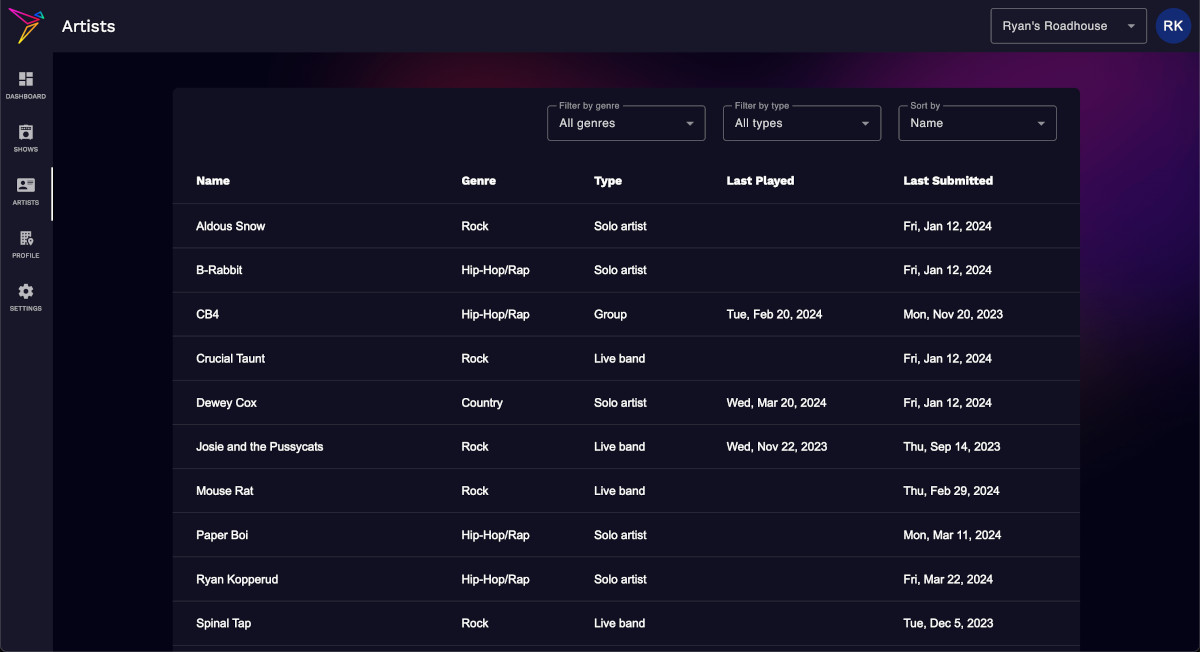
Task: Click the app logo in the top-left corner
Action: point(25,25)
